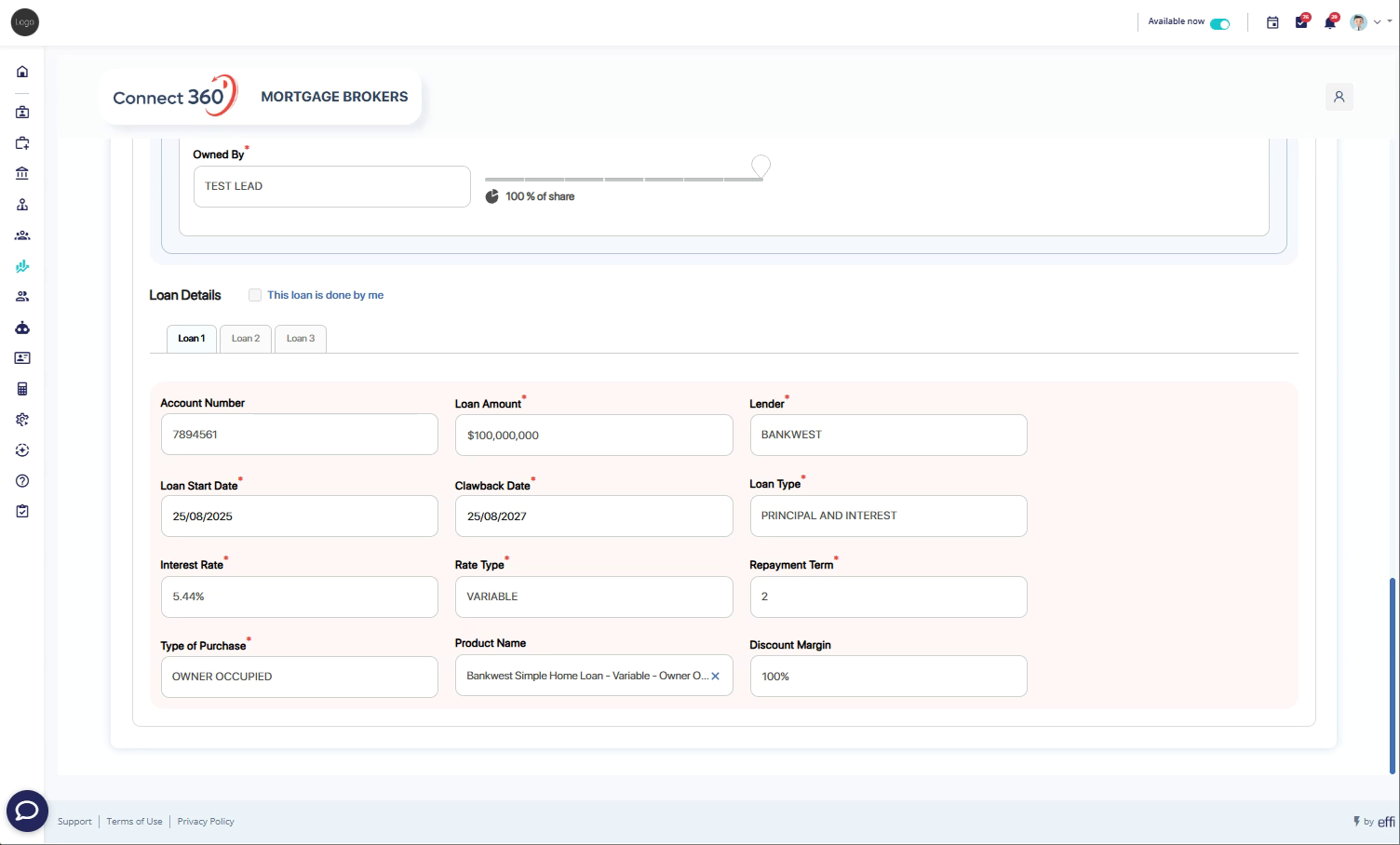This screenshot has width=1400, height=845.
Task: Check 'This loan is done by me'
Action: 255,295
